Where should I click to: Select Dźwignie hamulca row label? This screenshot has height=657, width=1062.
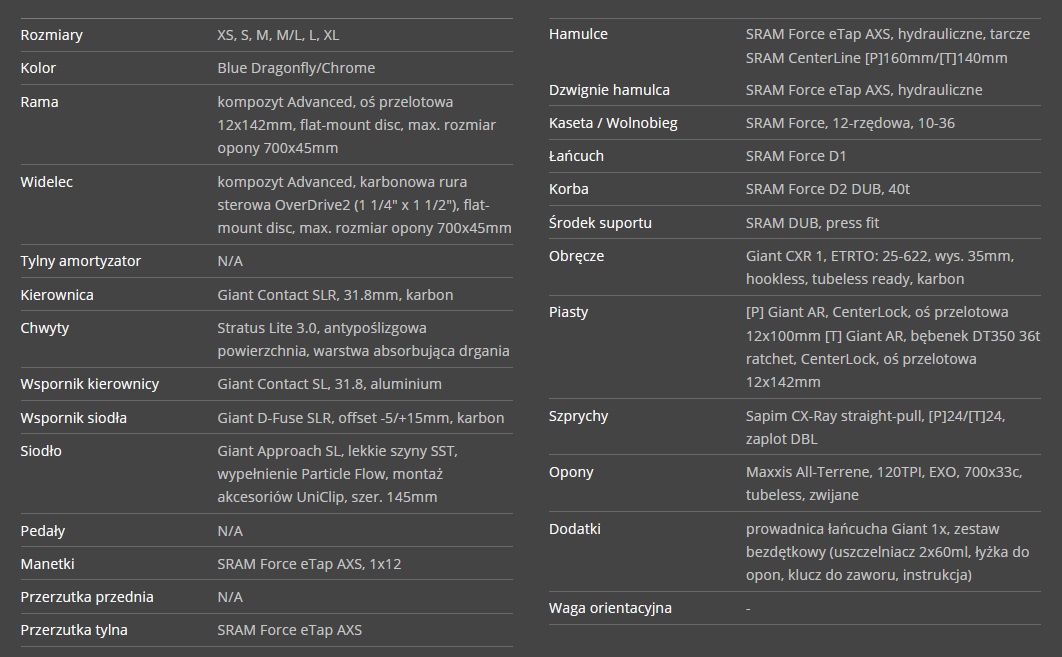(x=609, y=90)
